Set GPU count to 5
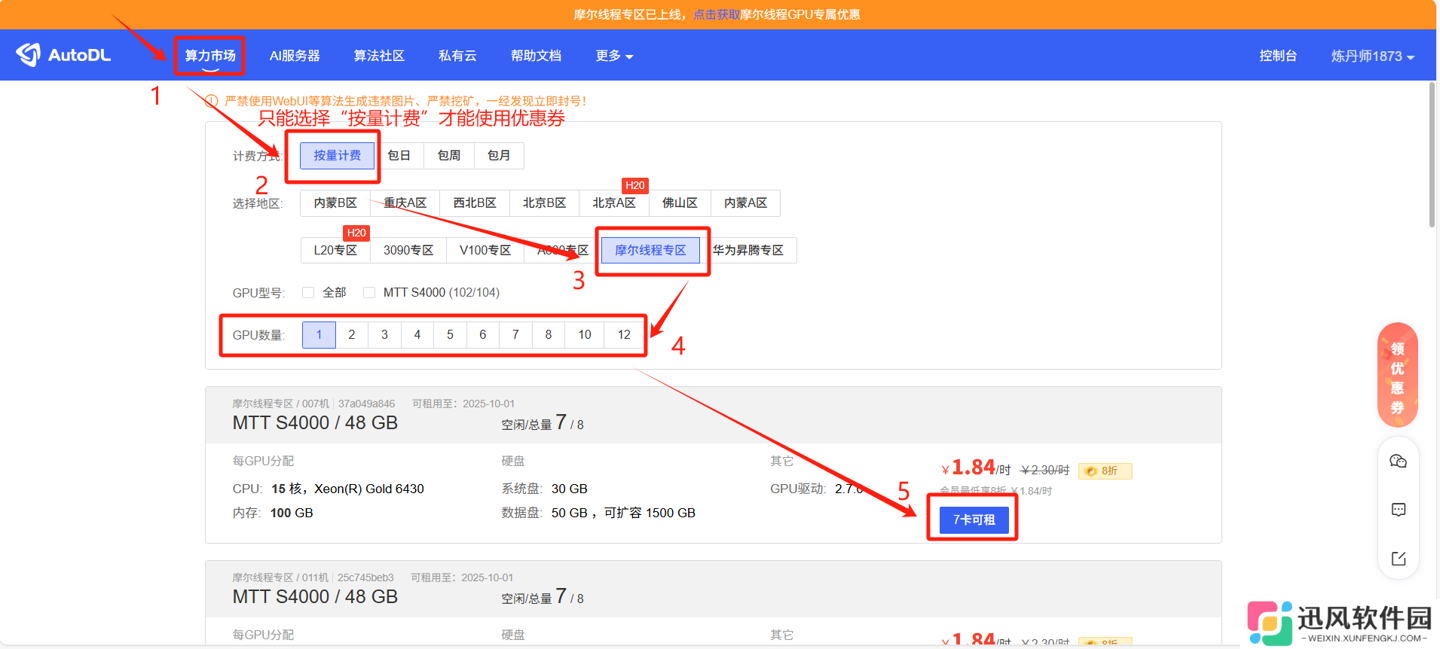The height and width of the screenshot is (649, 1440). tap(450, 335)
